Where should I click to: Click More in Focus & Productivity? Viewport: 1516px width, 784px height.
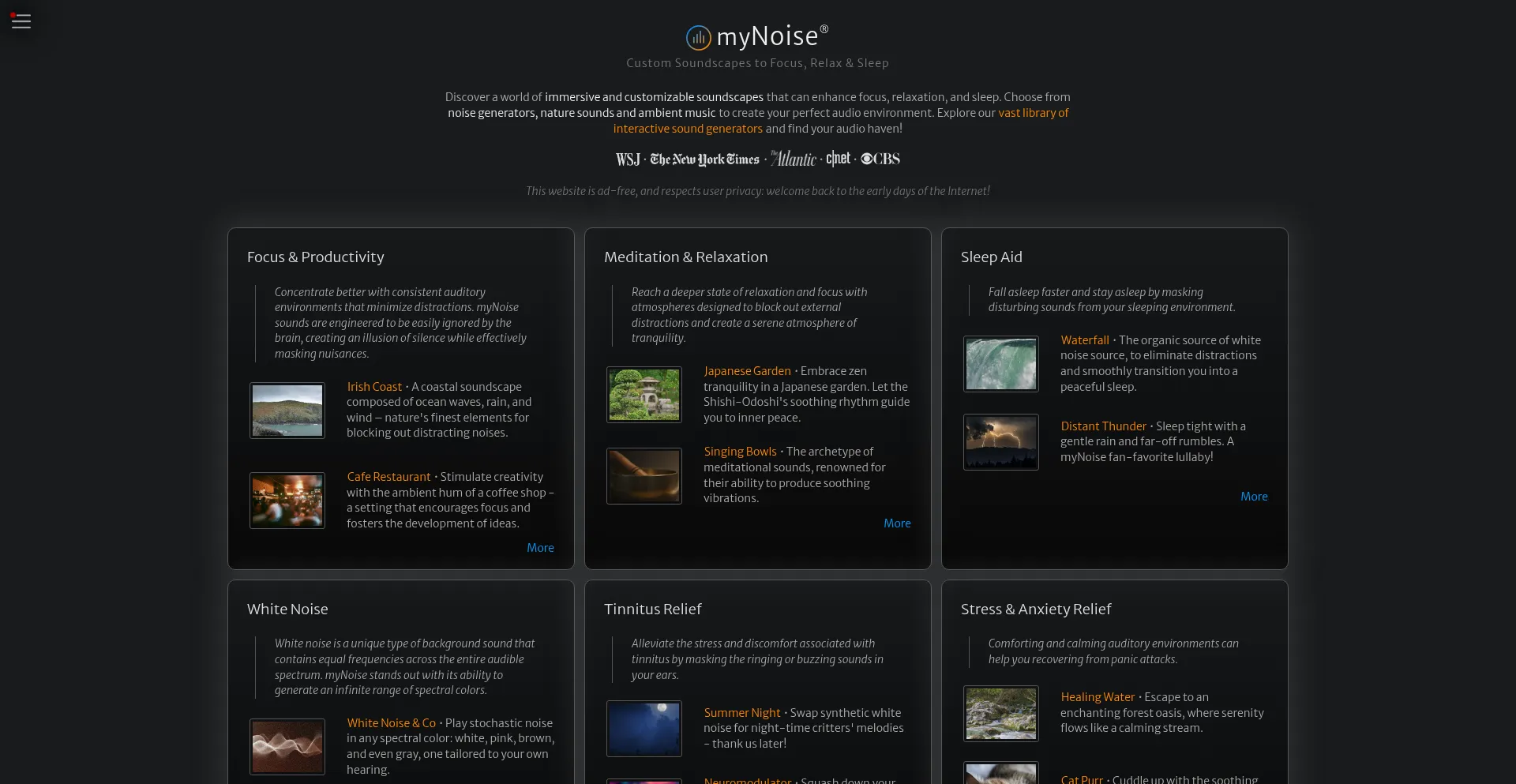coord(540,548)
